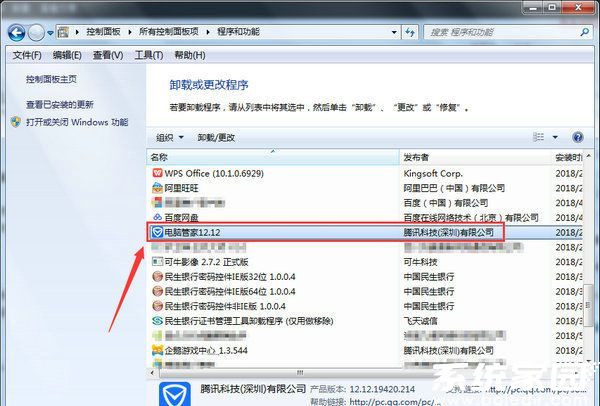Open the recent pages dropdown arrow
600x406 pixels.
point(50,33)
